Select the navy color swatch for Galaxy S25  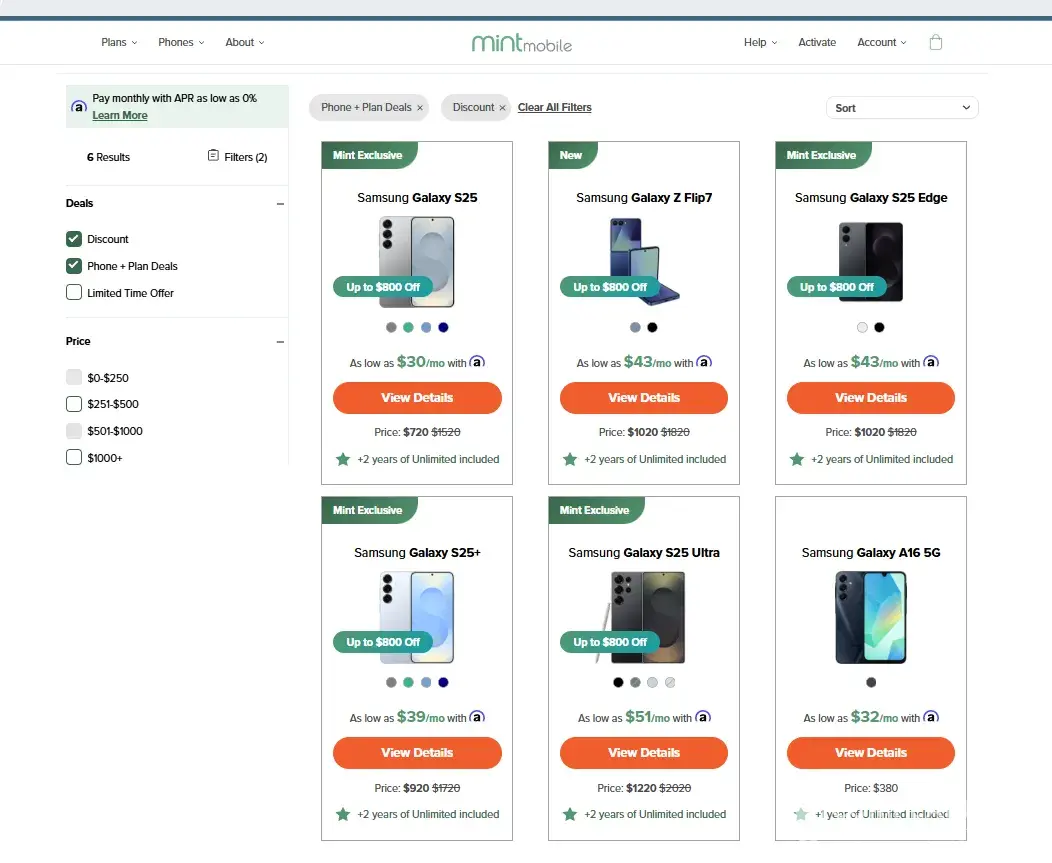[x=443, y=327]
